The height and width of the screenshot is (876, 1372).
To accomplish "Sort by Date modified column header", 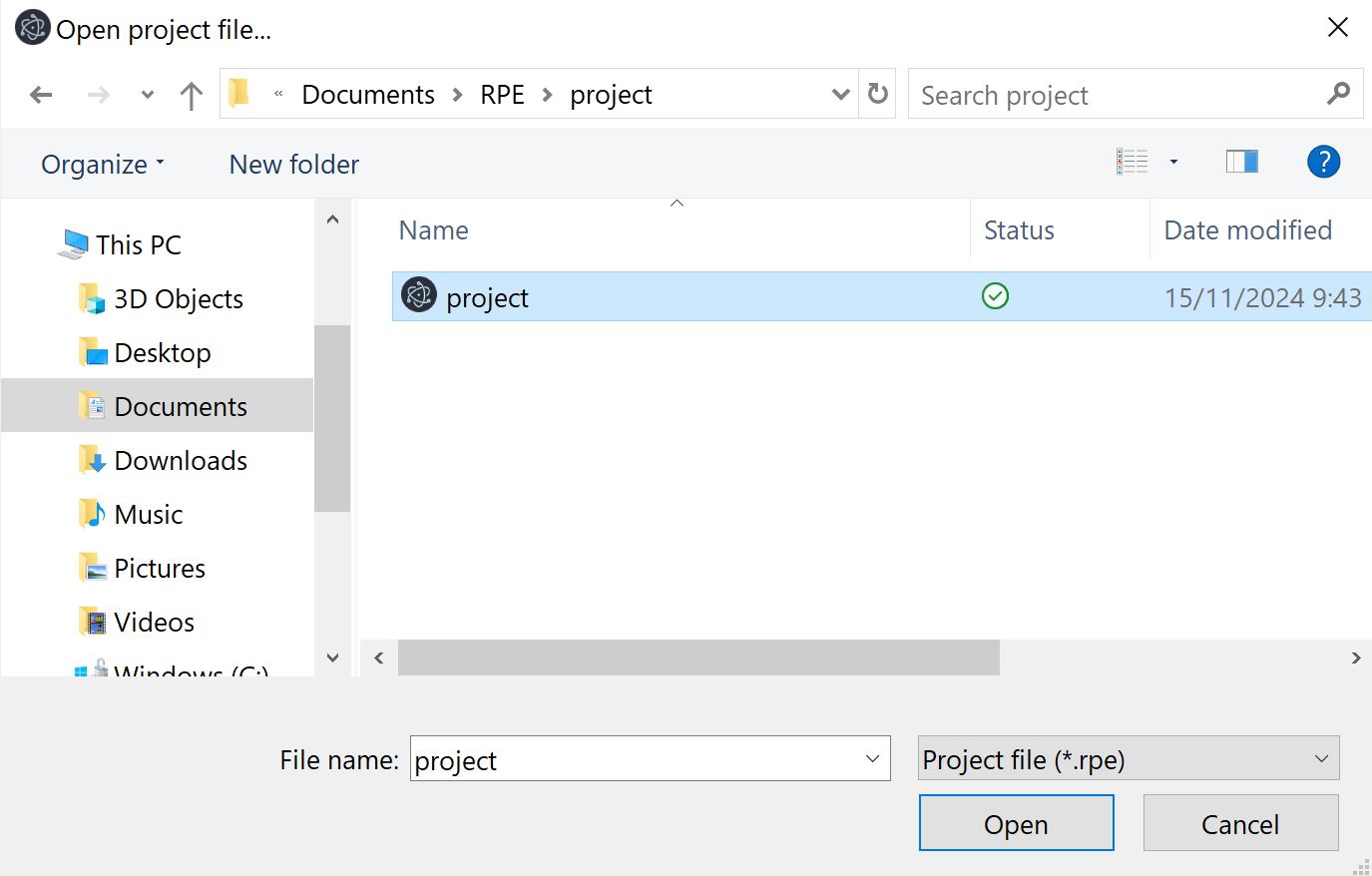I will point(1247,230).
